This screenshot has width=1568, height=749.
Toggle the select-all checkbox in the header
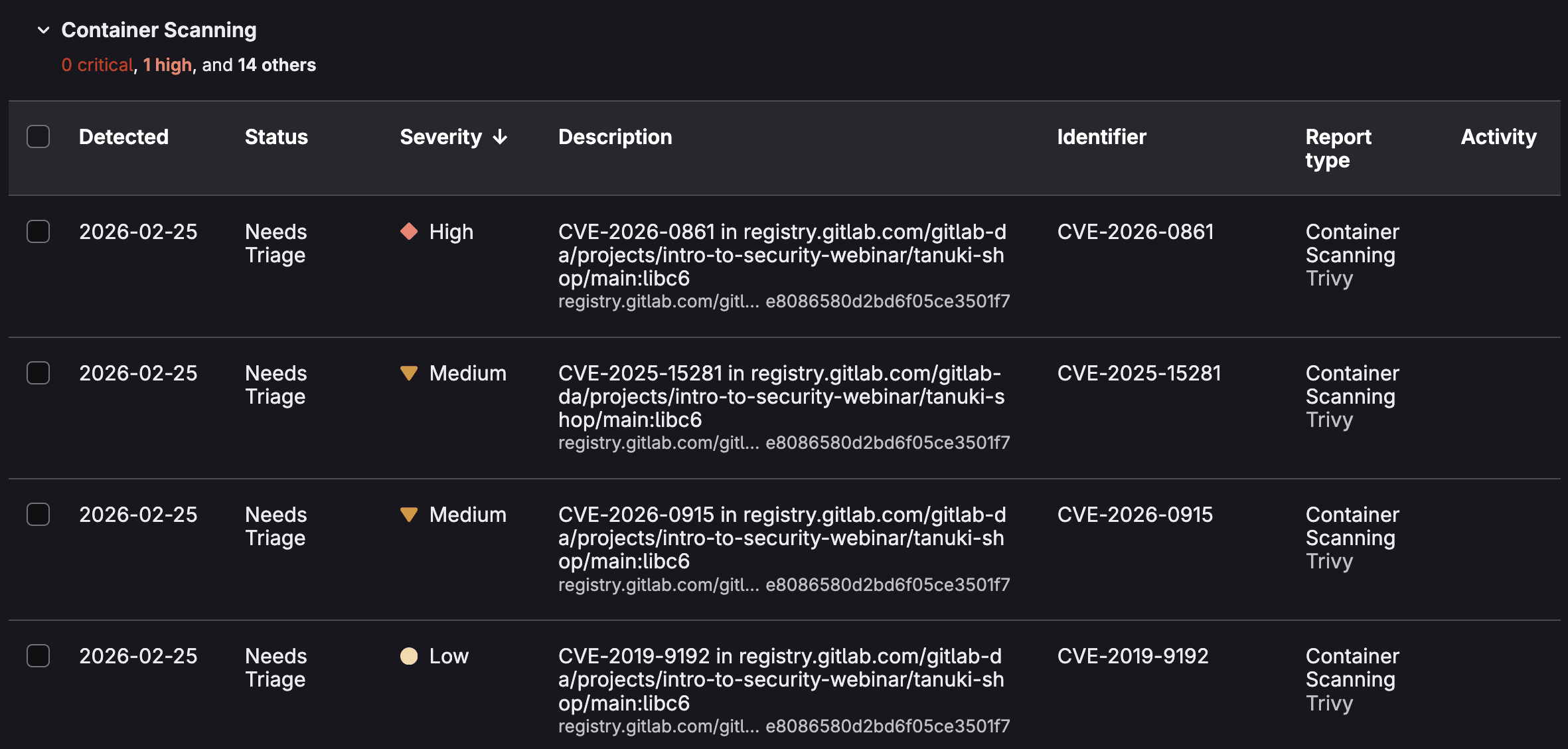coord(38,136)
